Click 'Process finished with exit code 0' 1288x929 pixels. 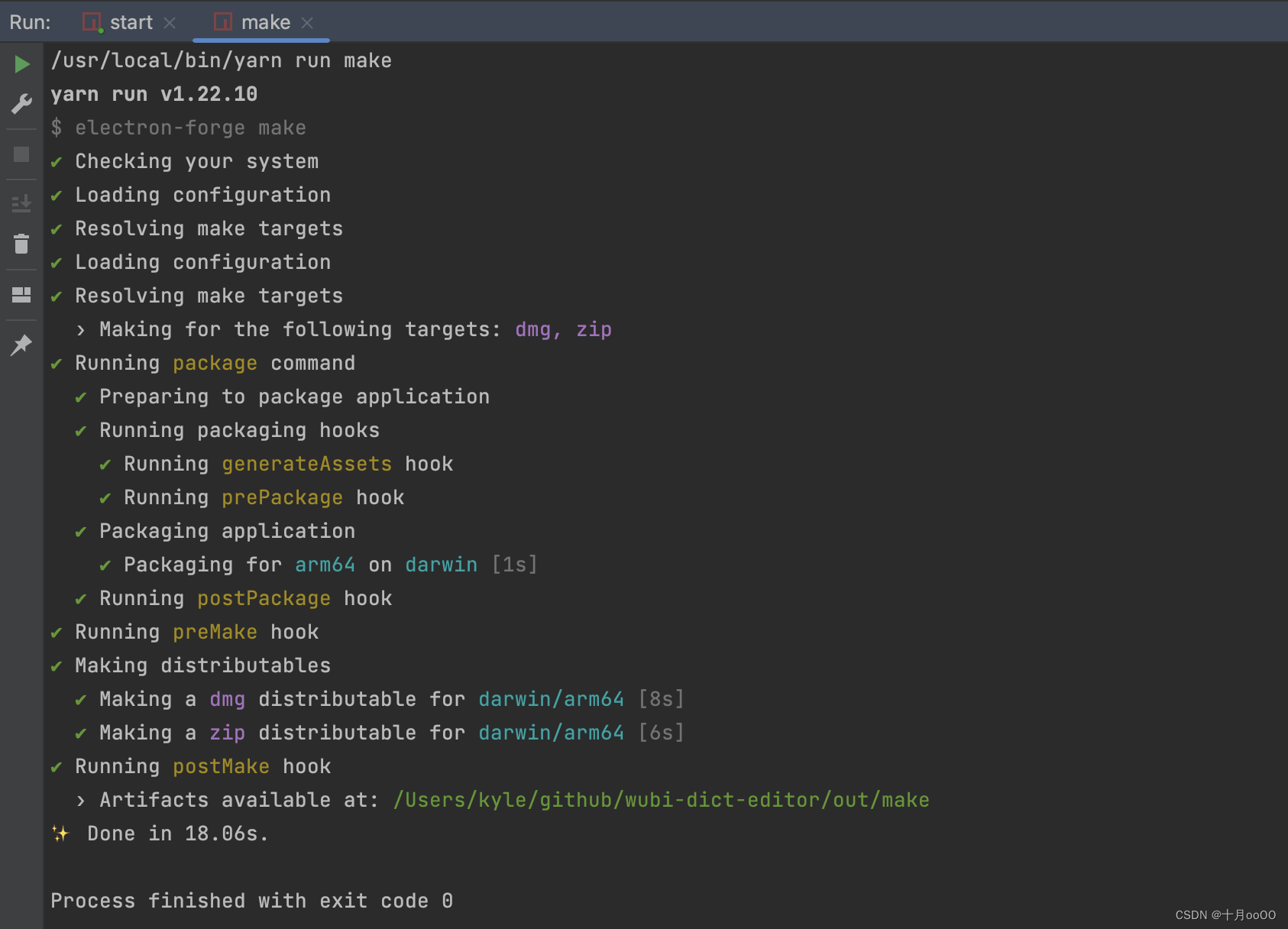click(251, 901)
